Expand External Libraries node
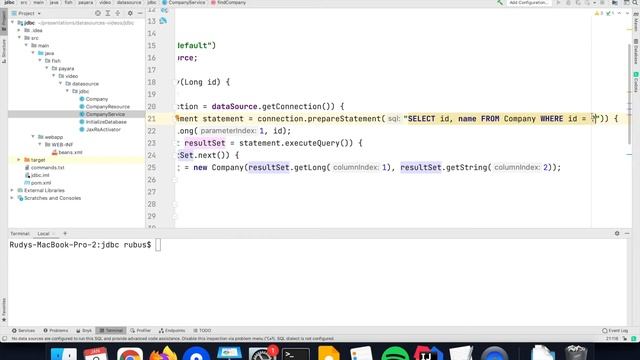 (x=12, y=190)
